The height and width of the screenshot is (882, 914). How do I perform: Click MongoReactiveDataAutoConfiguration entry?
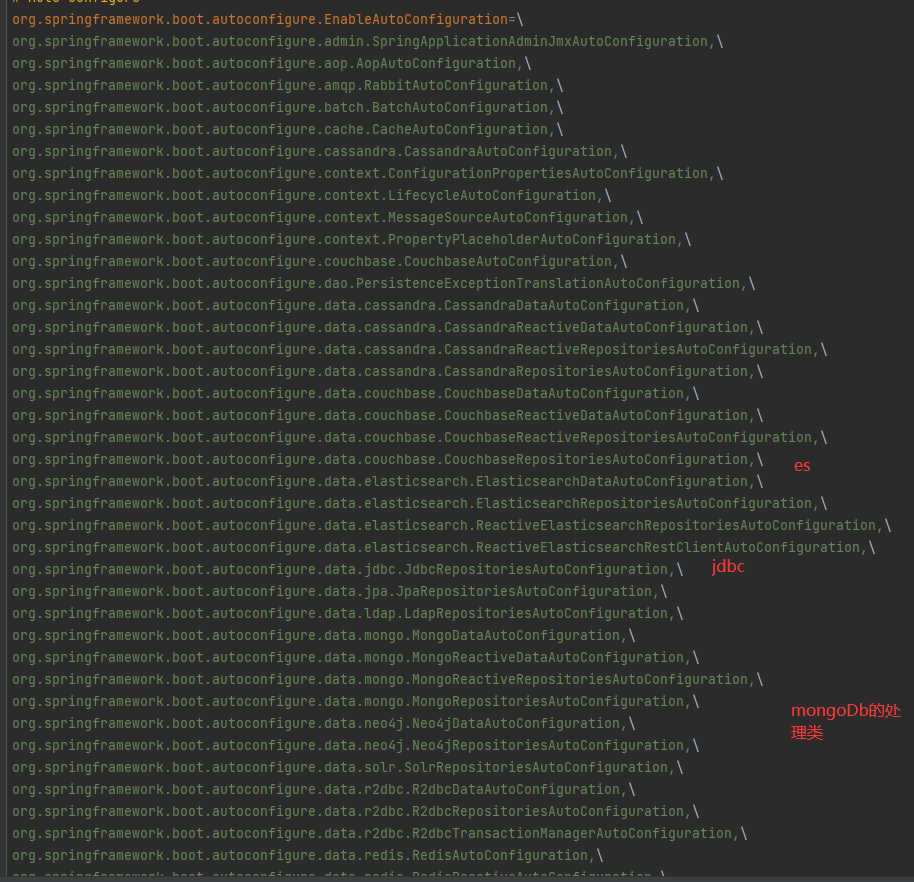[356, 658]
